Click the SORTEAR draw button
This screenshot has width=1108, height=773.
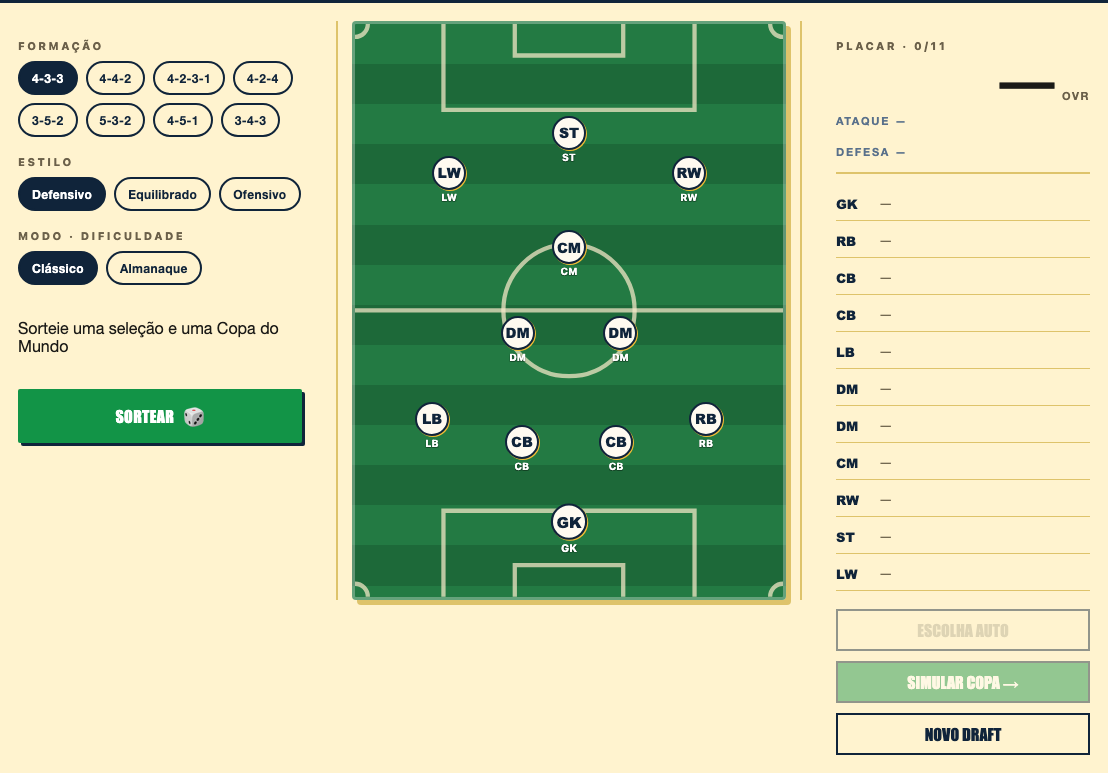pyautogui.click(x=160, y=416)
